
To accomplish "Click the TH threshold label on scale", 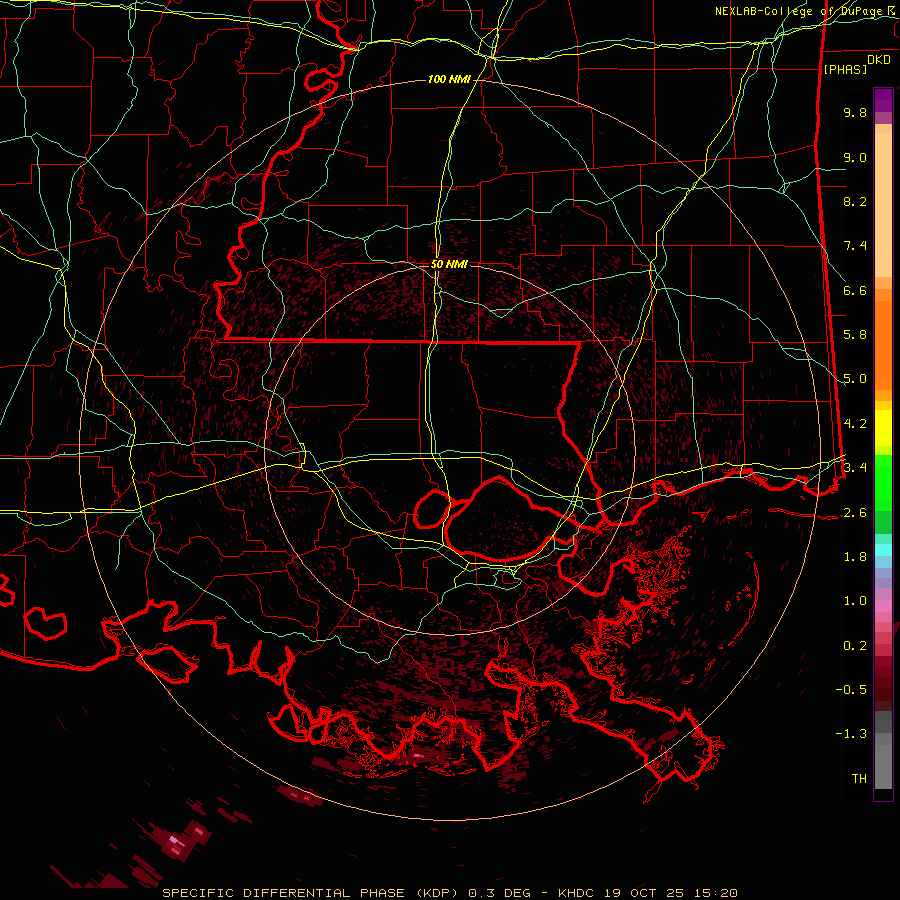I will tap(859, 779).
